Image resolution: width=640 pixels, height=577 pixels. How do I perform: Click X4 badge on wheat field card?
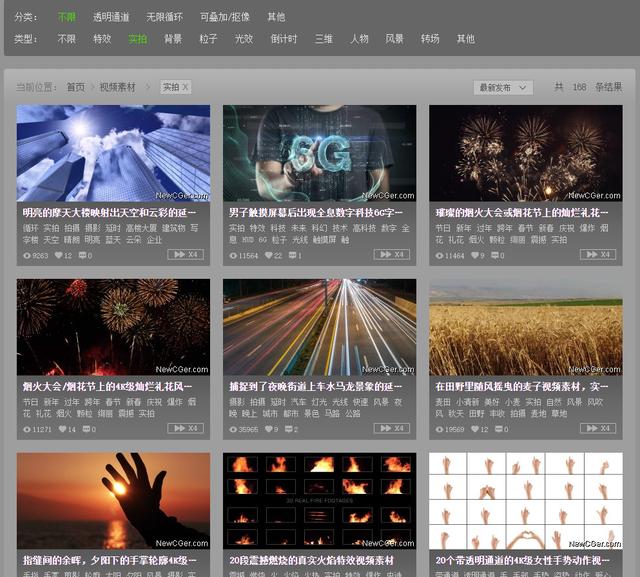(598, 429)
